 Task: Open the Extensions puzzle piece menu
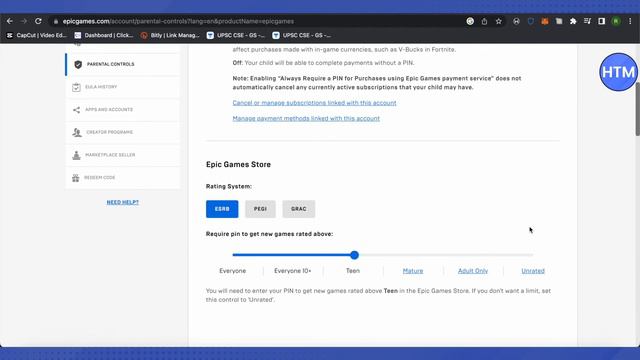tap(573, 21)
